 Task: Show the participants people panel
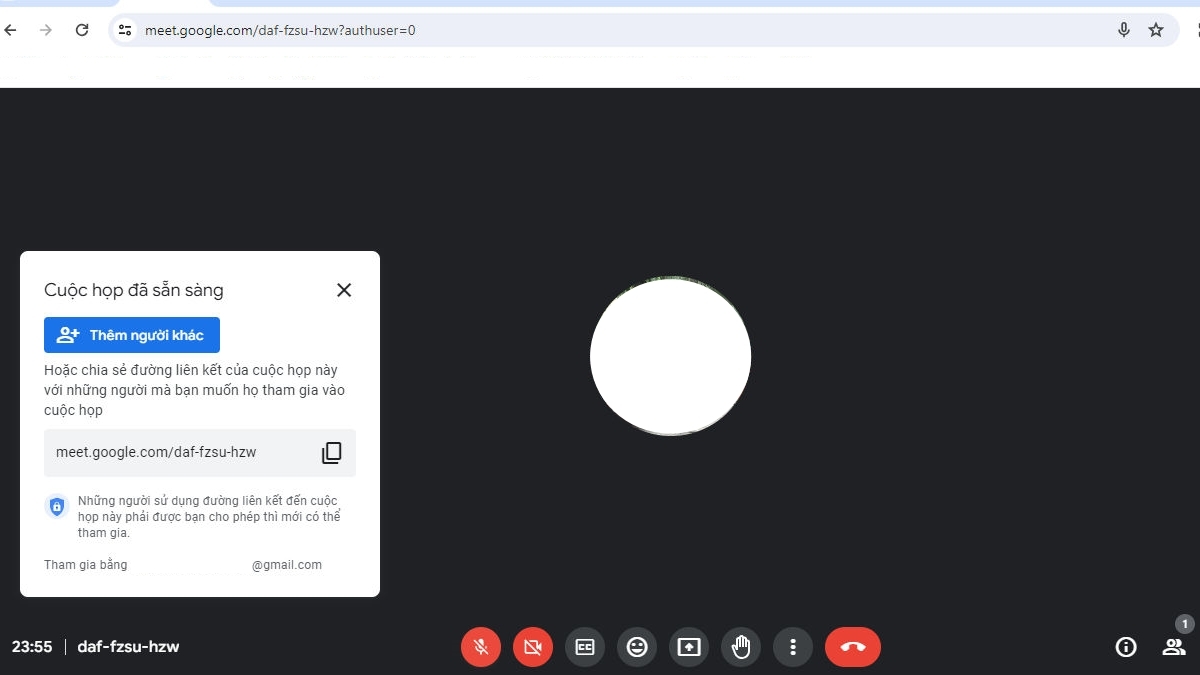pos(1174,647)
